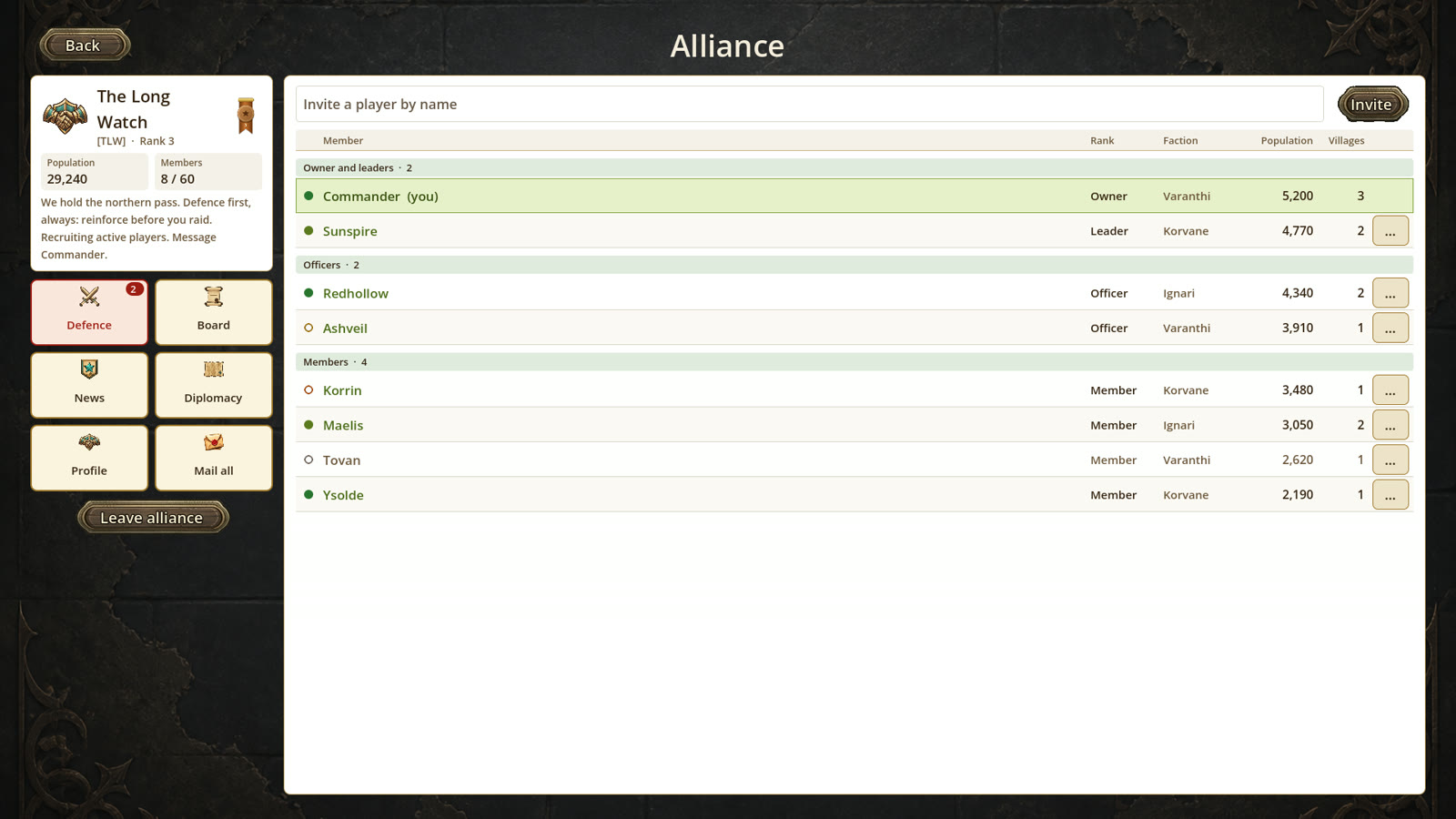Open the News shield icon
Viewport: 1456px width, 819px height.
[89, 369]
